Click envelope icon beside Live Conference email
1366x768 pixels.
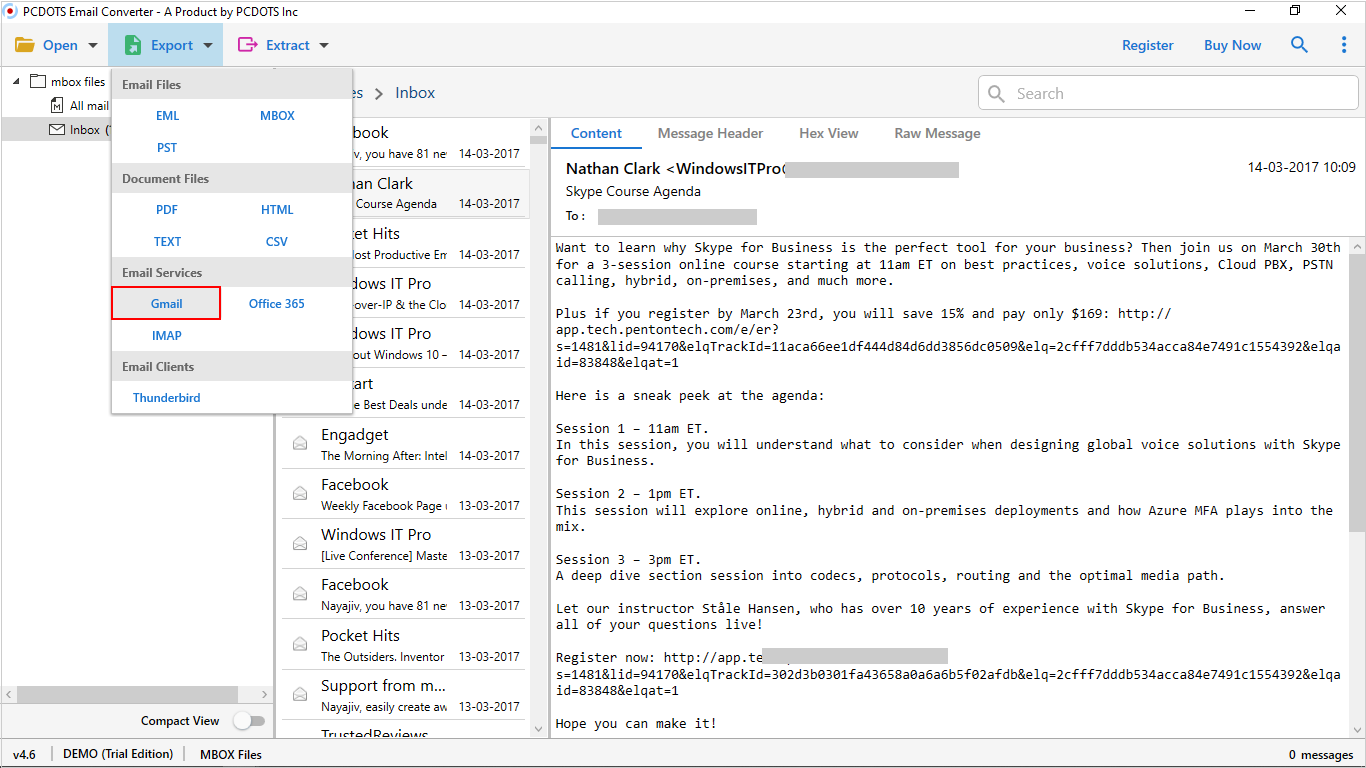300,543
